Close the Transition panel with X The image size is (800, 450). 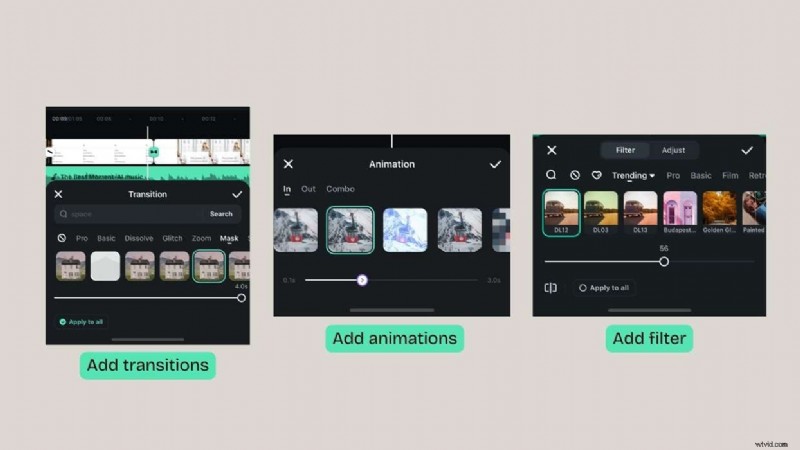[58, 194]
